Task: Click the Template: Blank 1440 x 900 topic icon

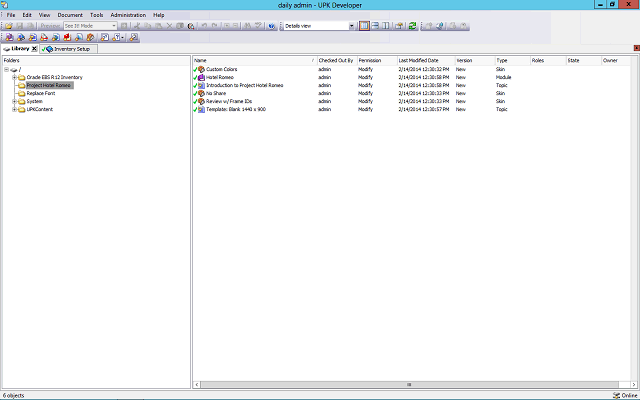Action: 201,109
